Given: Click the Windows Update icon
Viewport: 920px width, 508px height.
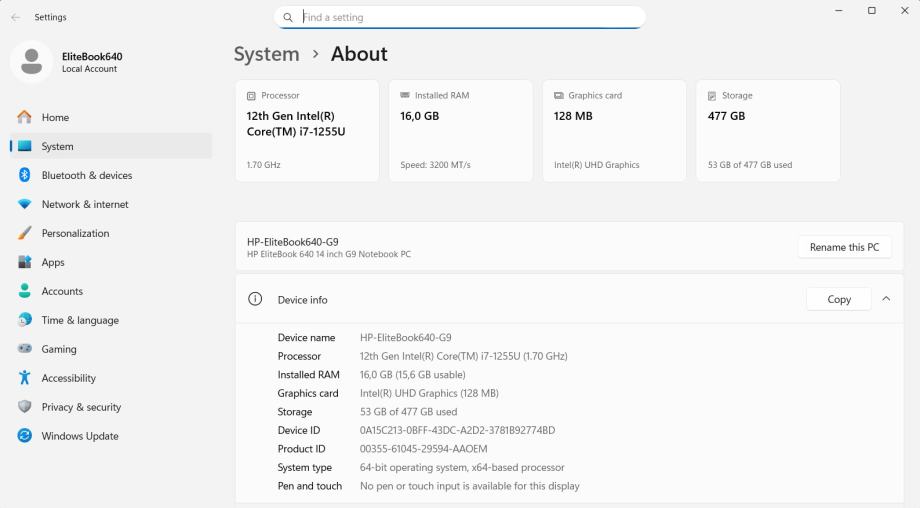Looking at the screenshot, I should click(25, 436).
